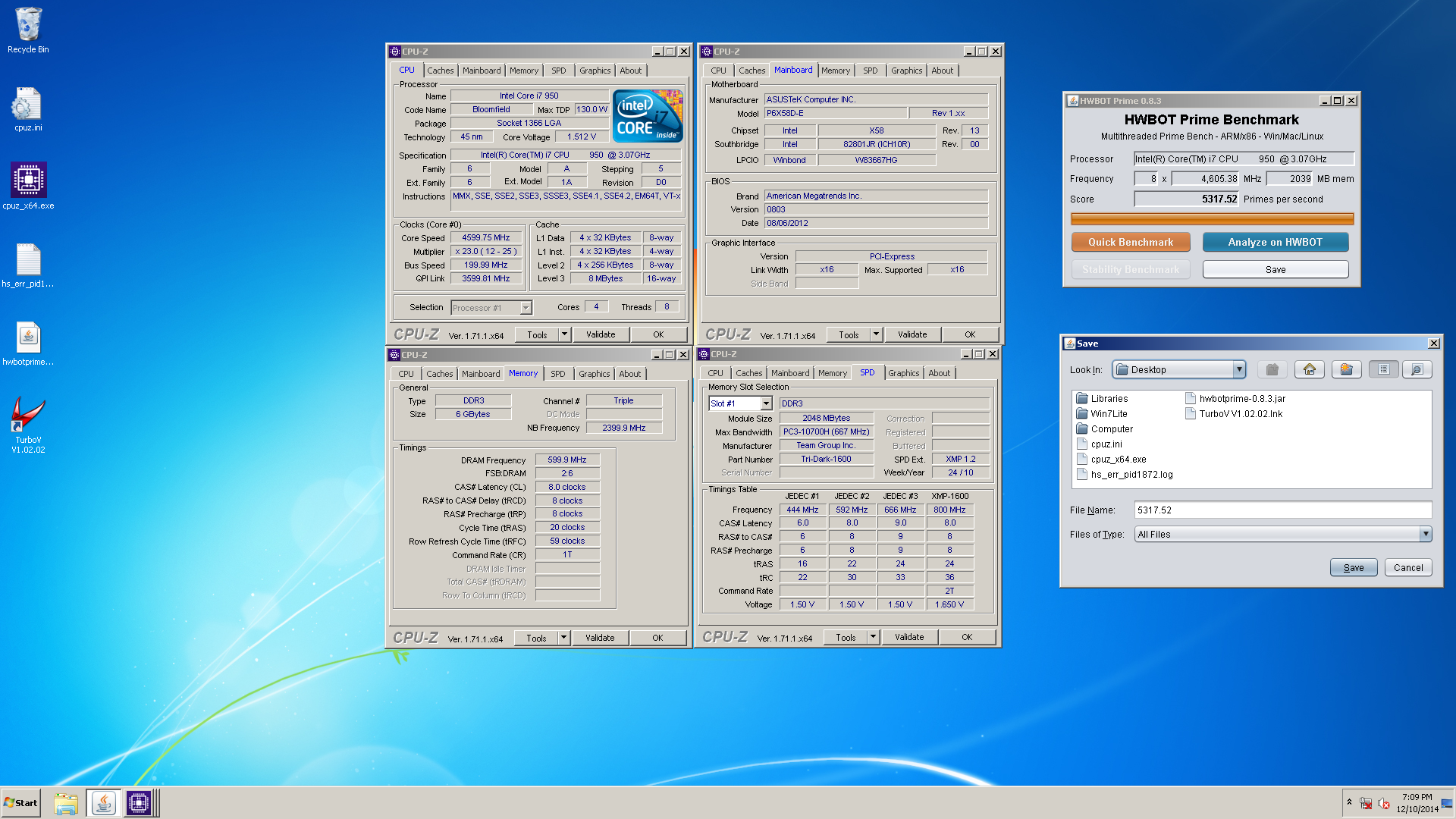Confirm Save in the Save dialog

(1353, 567)
